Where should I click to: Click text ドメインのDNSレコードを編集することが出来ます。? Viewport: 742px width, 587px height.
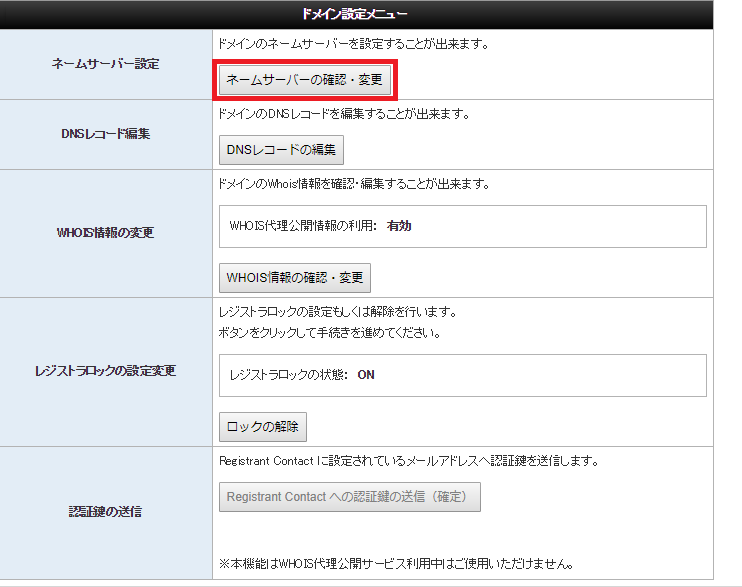click(x=344, y=114)
